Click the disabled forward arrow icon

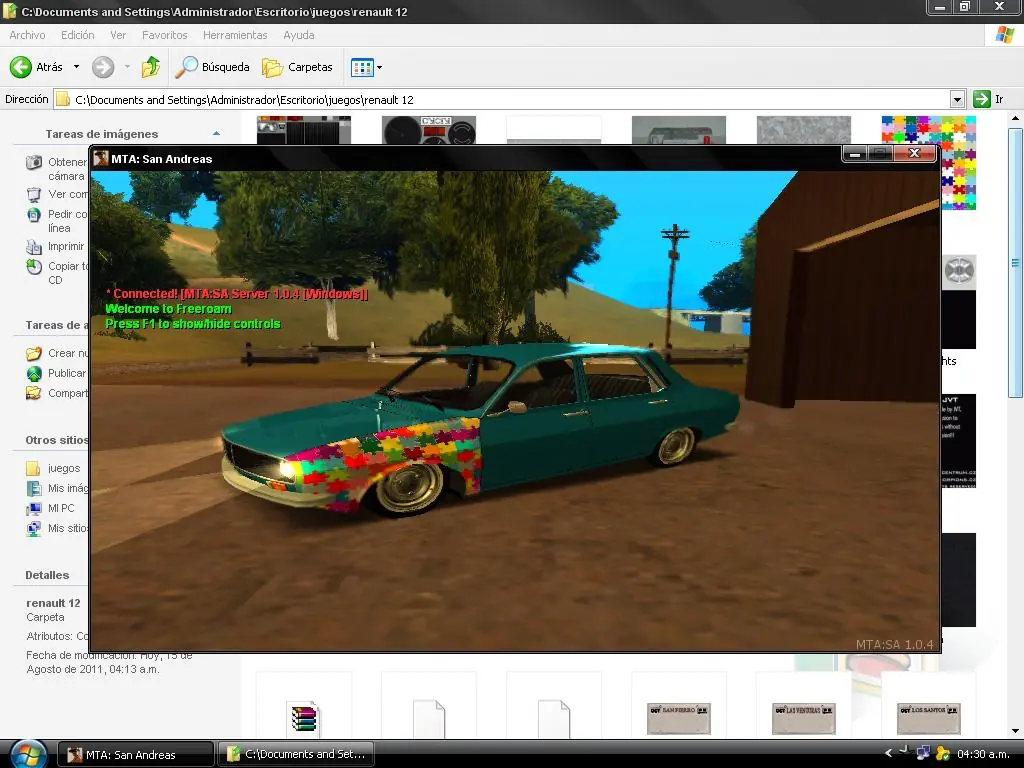[x=103, y=67]
